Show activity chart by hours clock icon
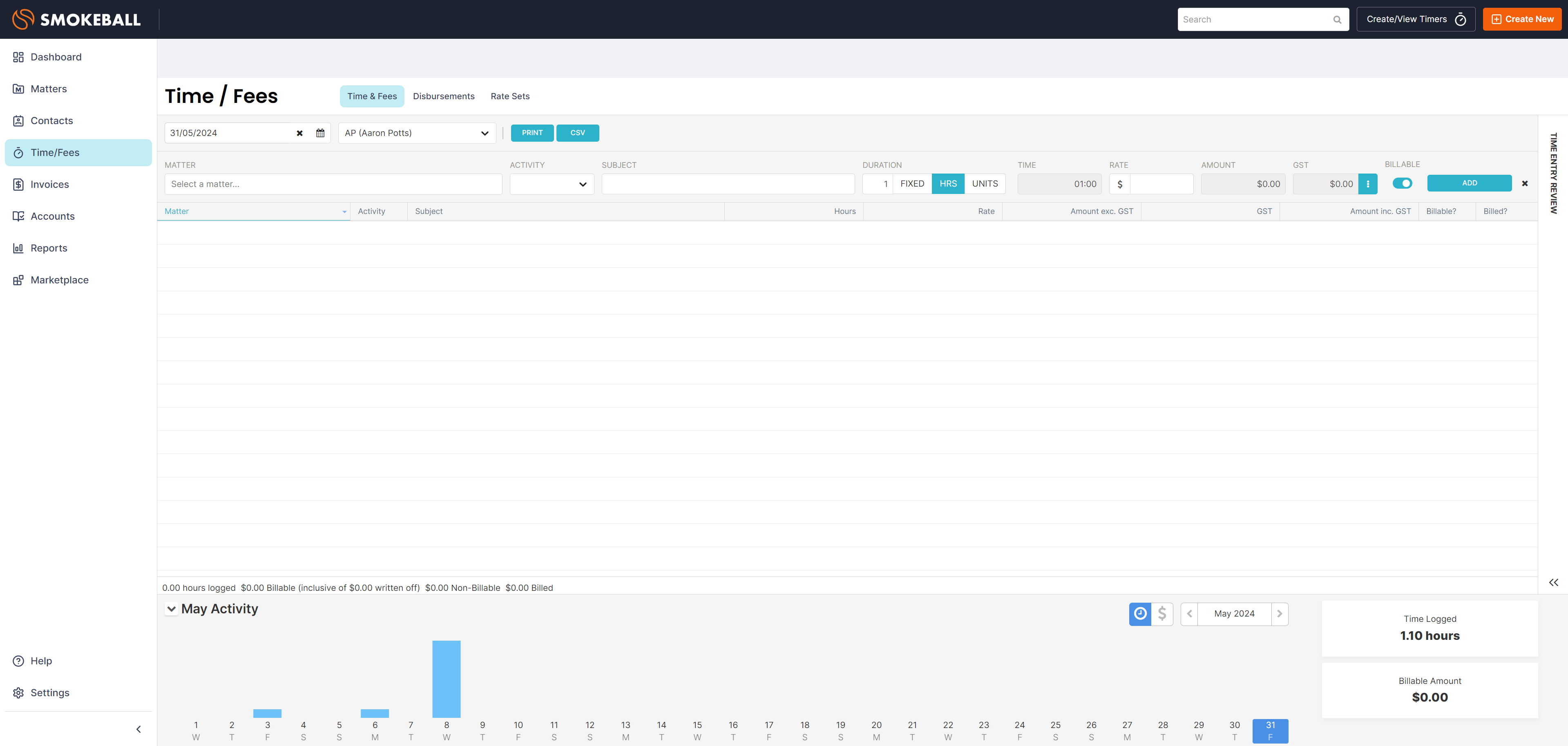 1140,614
